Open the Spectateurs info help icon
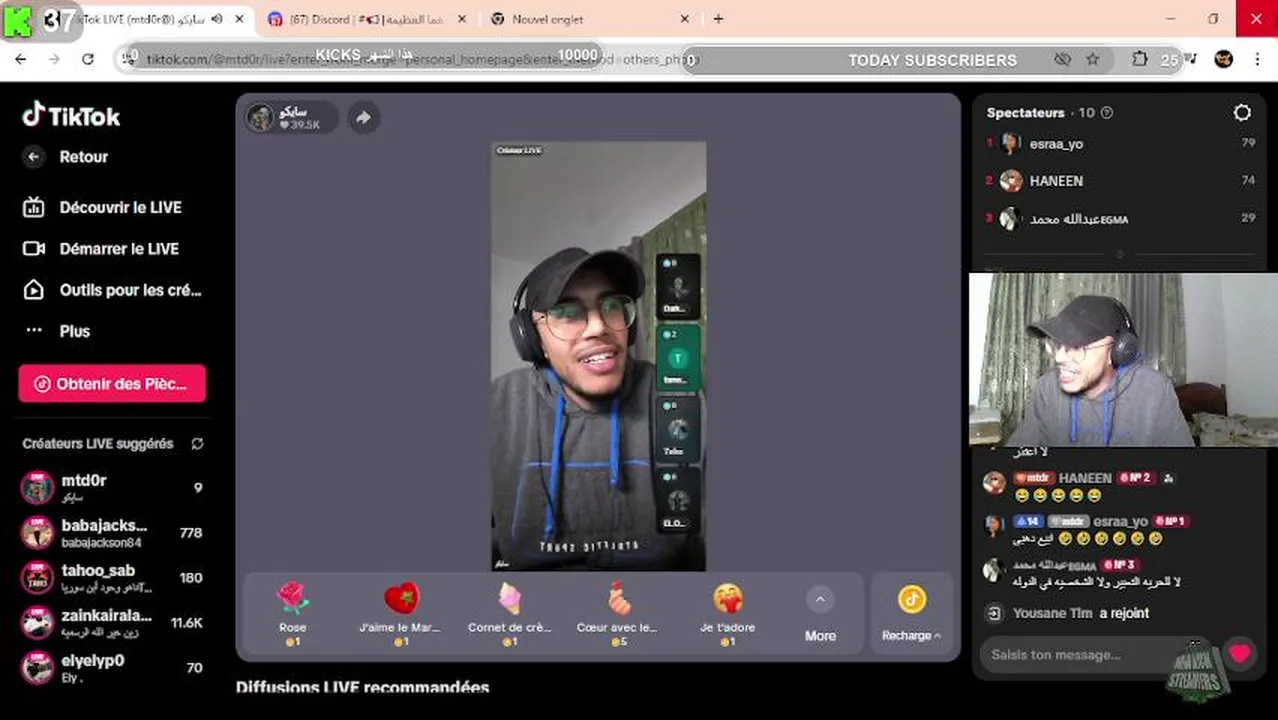This screenshot has width=1278, height=720. tap(1106, 113)
